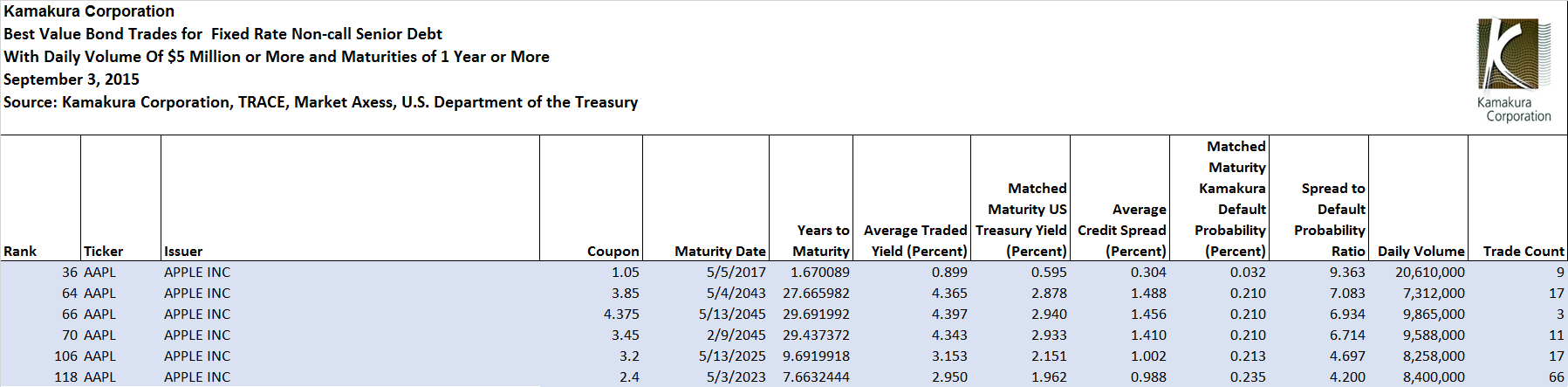Click the Spread to Default Probability Ratio header

pos(1330,220)
